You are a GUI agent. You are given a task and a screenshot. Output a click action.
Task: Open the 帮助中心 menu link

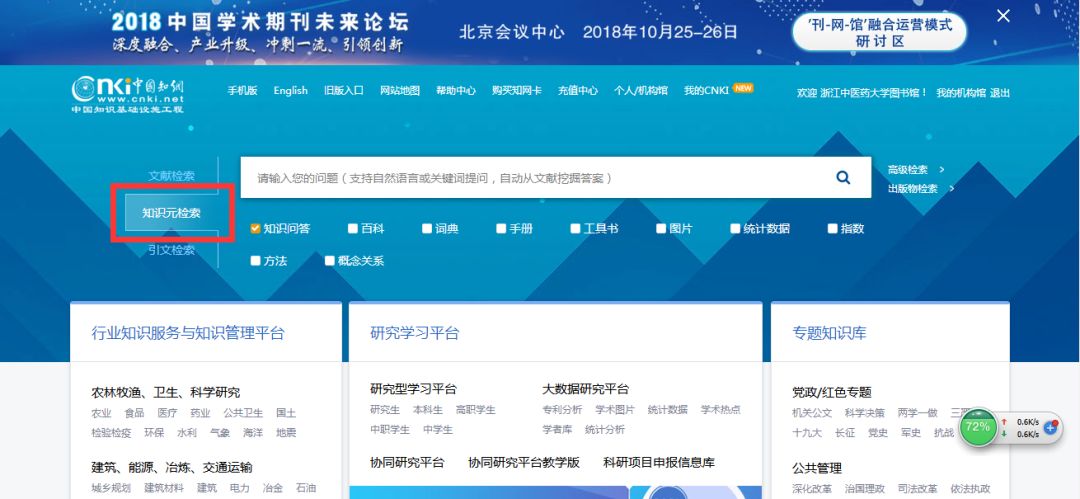[x=455, y=91]
